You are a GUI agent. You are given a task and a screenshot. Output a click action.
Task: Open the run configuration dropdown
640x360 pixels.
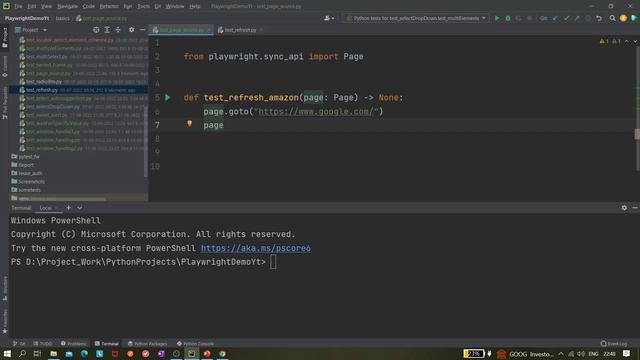(416, 18)
